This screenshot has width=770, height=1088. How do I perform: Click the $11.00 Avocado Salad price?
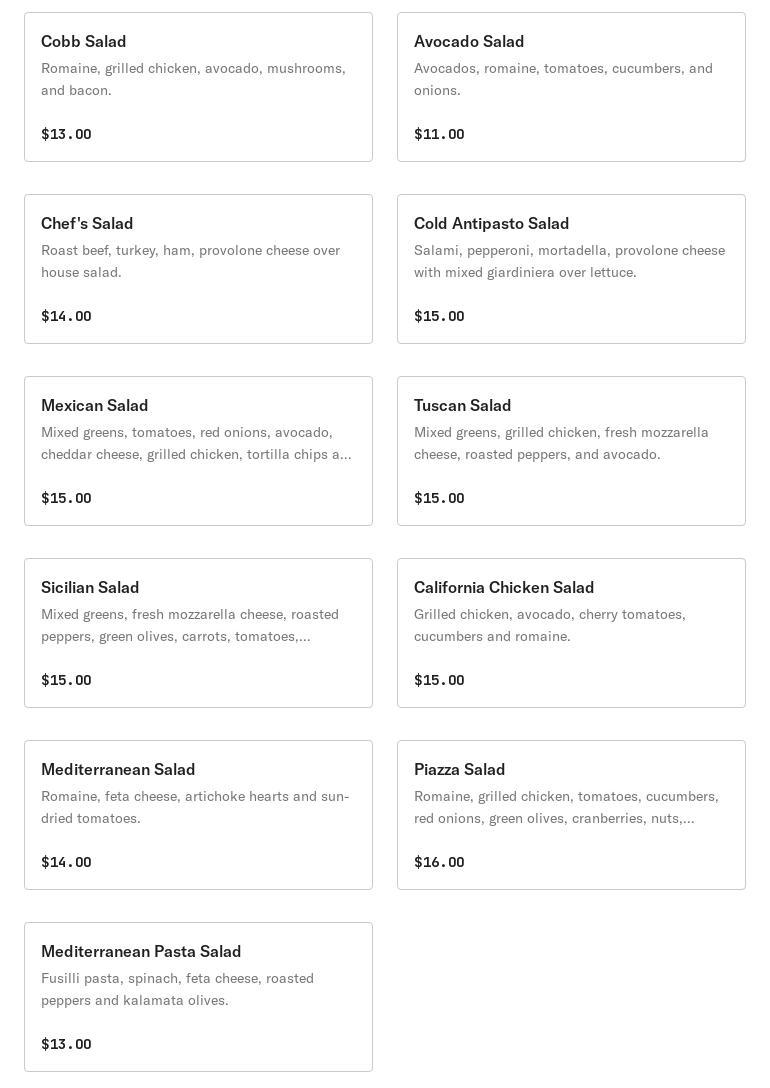(439, 134)
